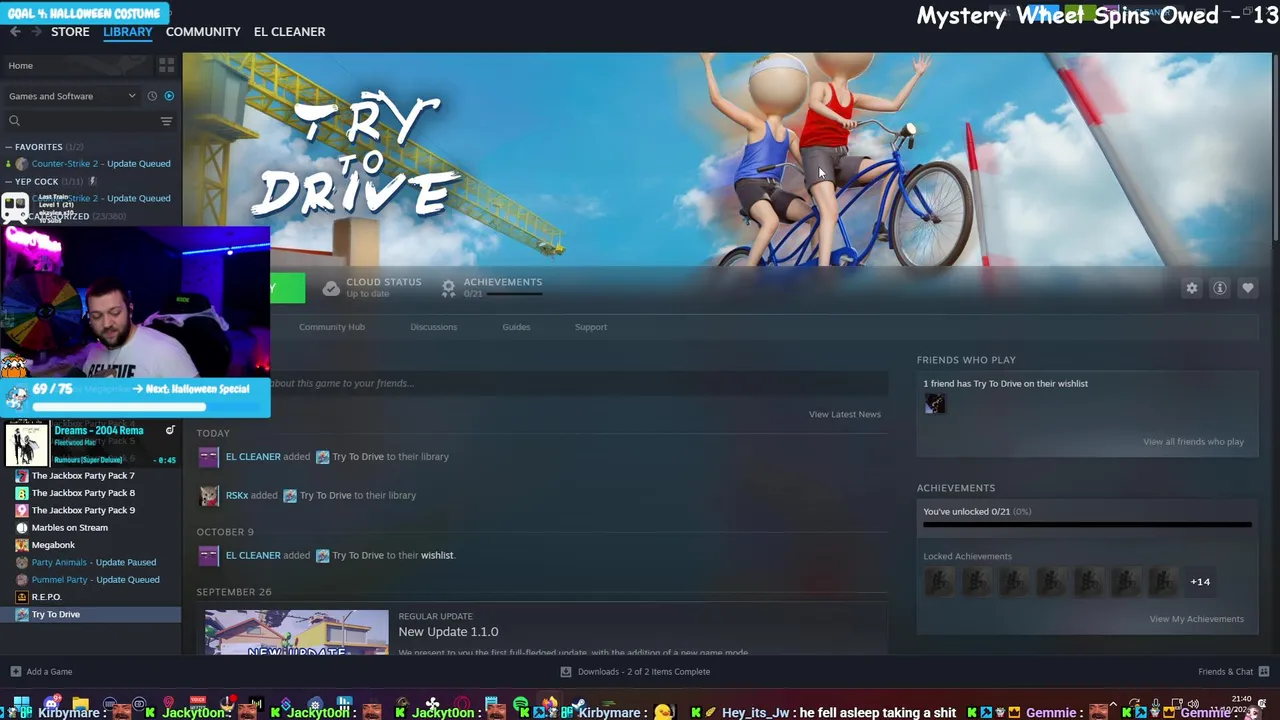Screen dimensions: 1280x720
Task: Click achievements progress bar 0/21
Action: coord(1087,524)
